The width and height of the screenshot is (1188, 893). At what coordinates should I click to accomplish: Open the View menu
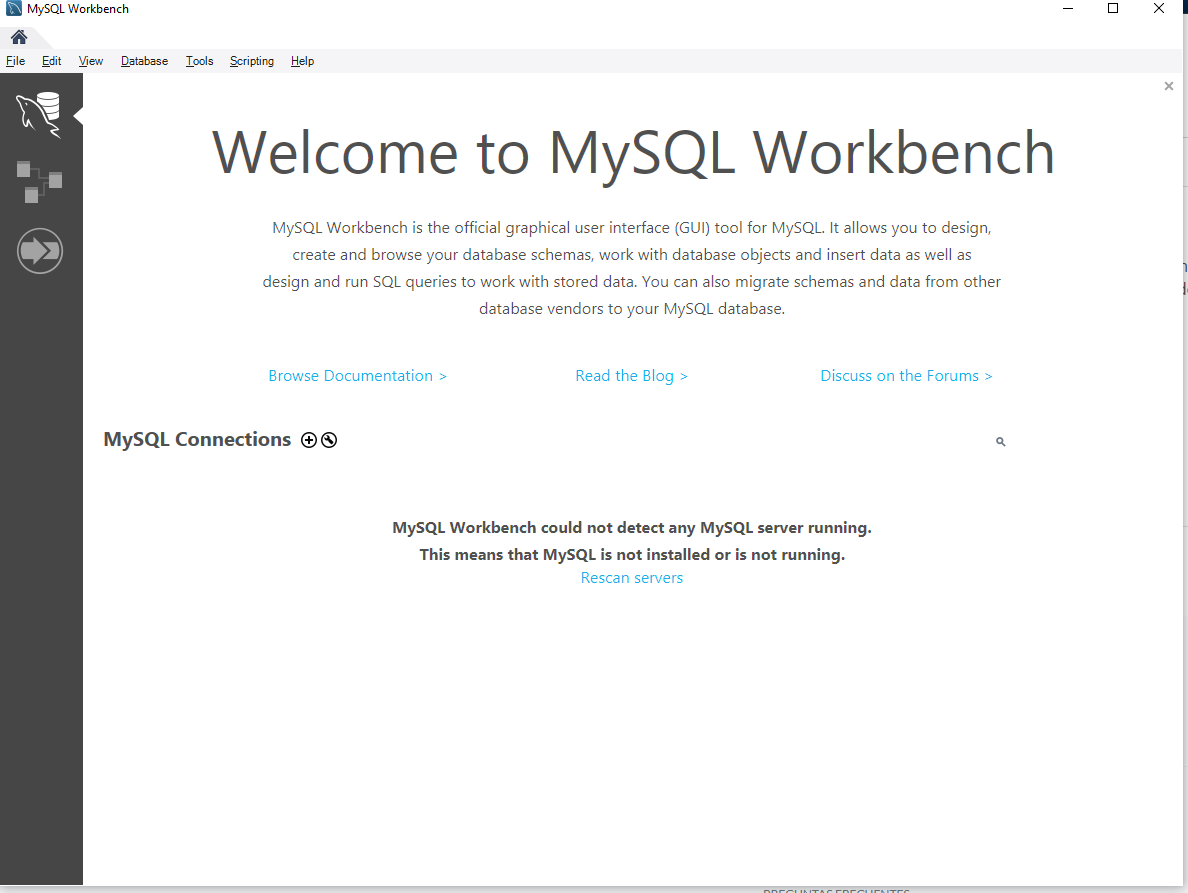[91, 61]
